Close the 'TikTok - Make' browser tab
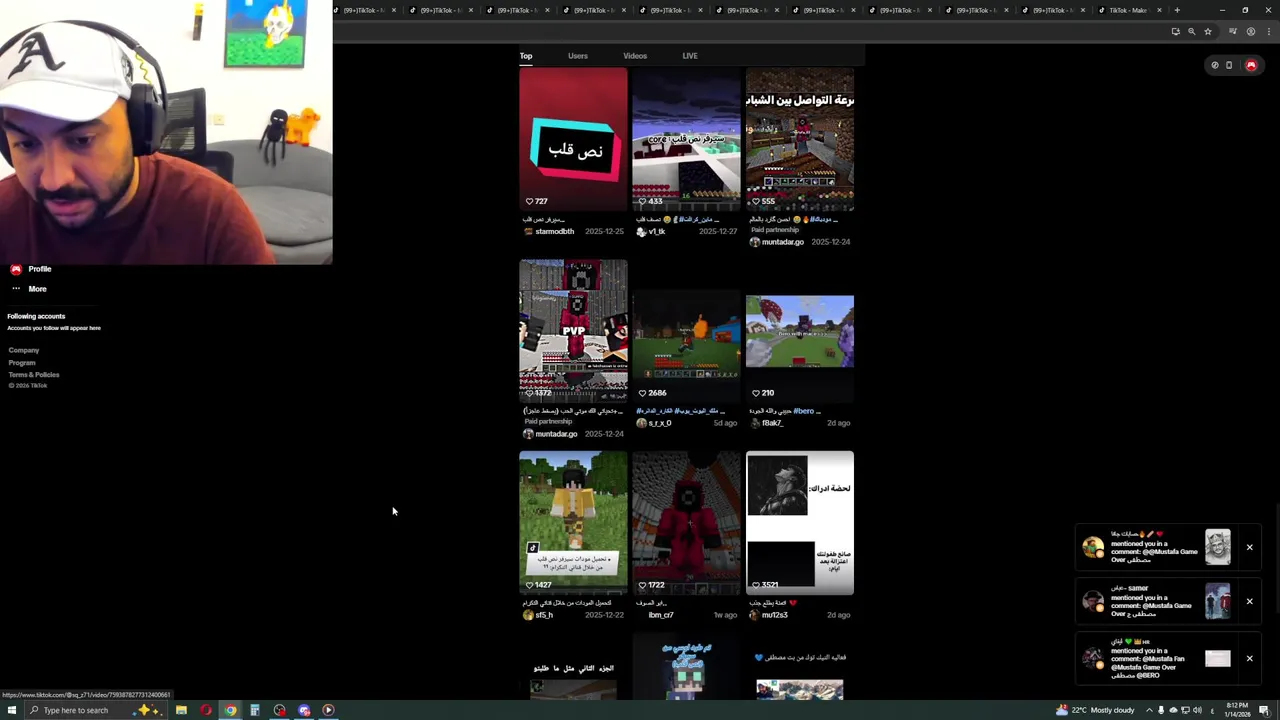The height and width of the screenshot is (720, 1280). (x=1160, y=10)
